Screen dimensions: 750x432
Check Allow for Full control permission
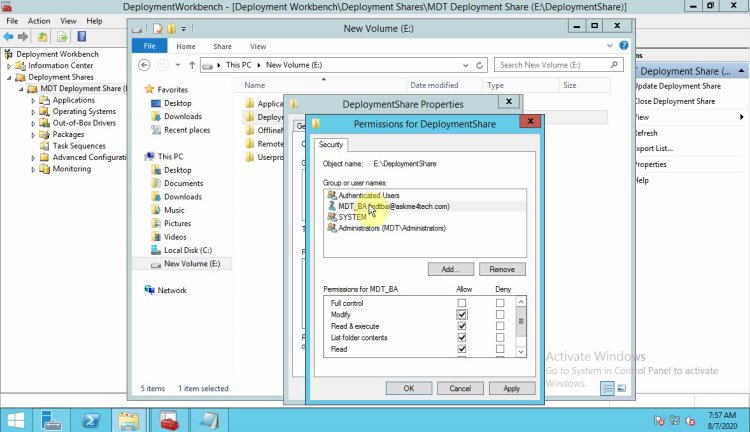462,302
